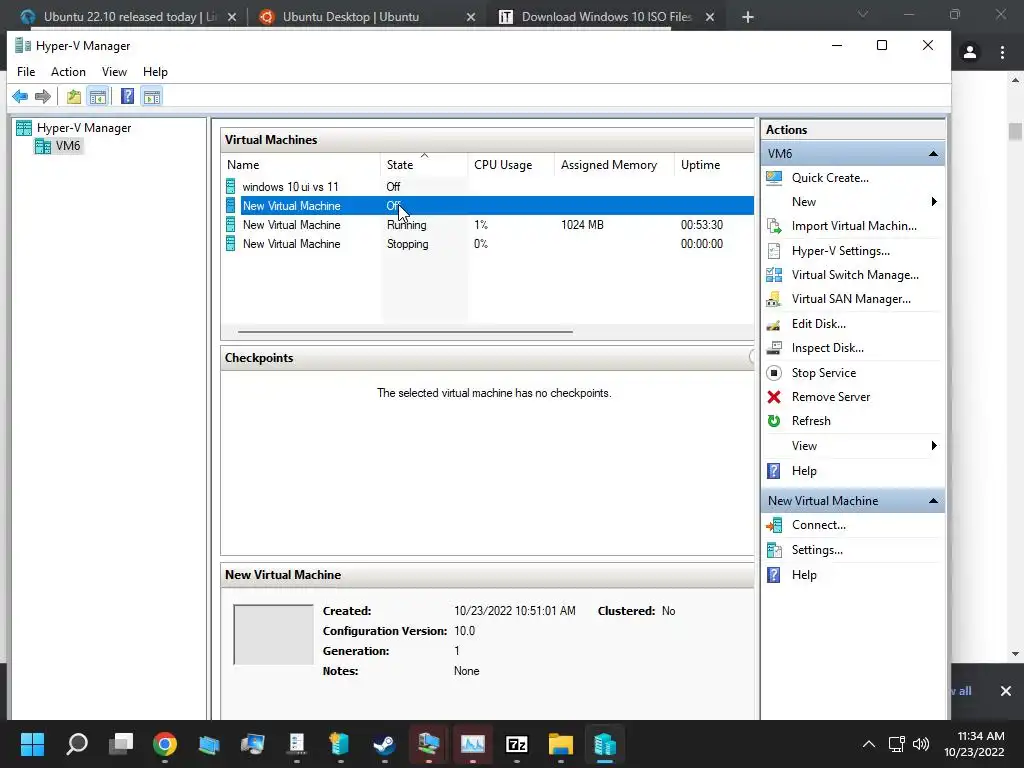Click Virtual Switch Manager... action

856,275
